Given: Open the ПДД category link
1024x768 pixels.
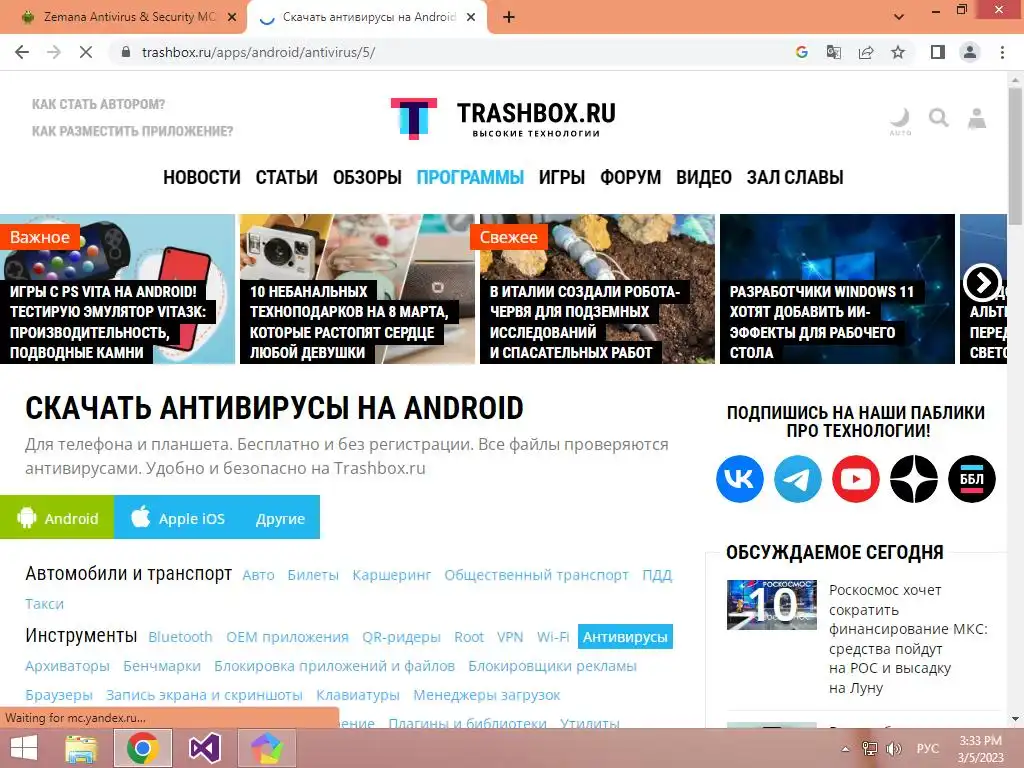Looking at the screenshot, I should tap(657, 575).
